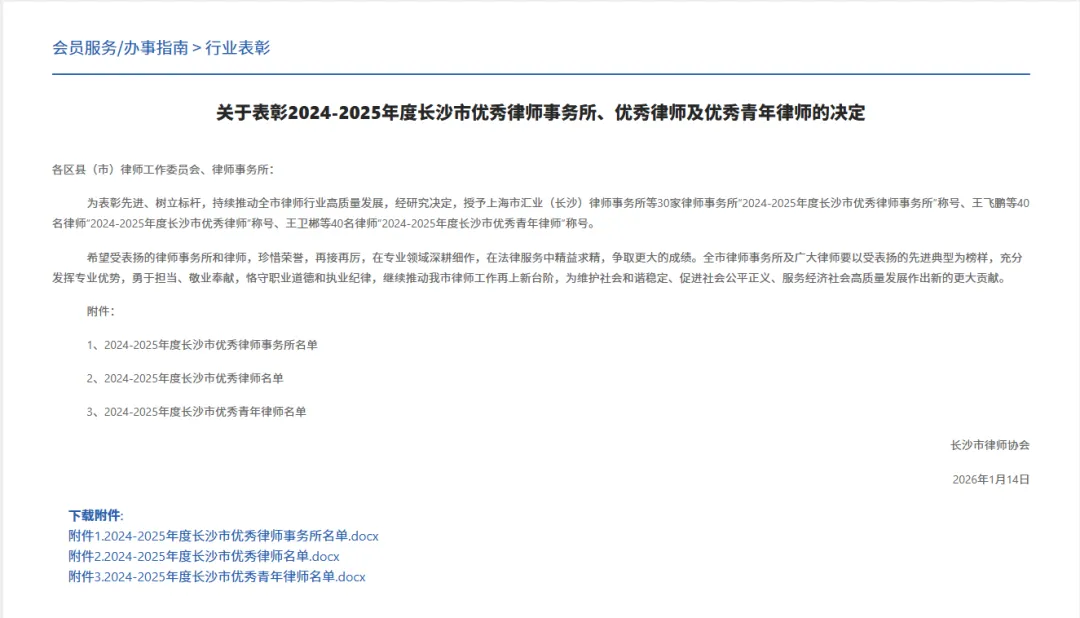Image resolution: width=1080 pixels, height=618 pixels.
Task: Click list item 2、优秀律师名单
Action: [185, 378]
